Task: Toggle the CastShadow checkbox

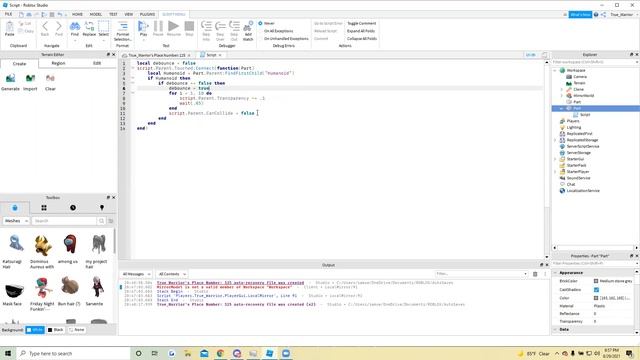Action: click(596, 289)
